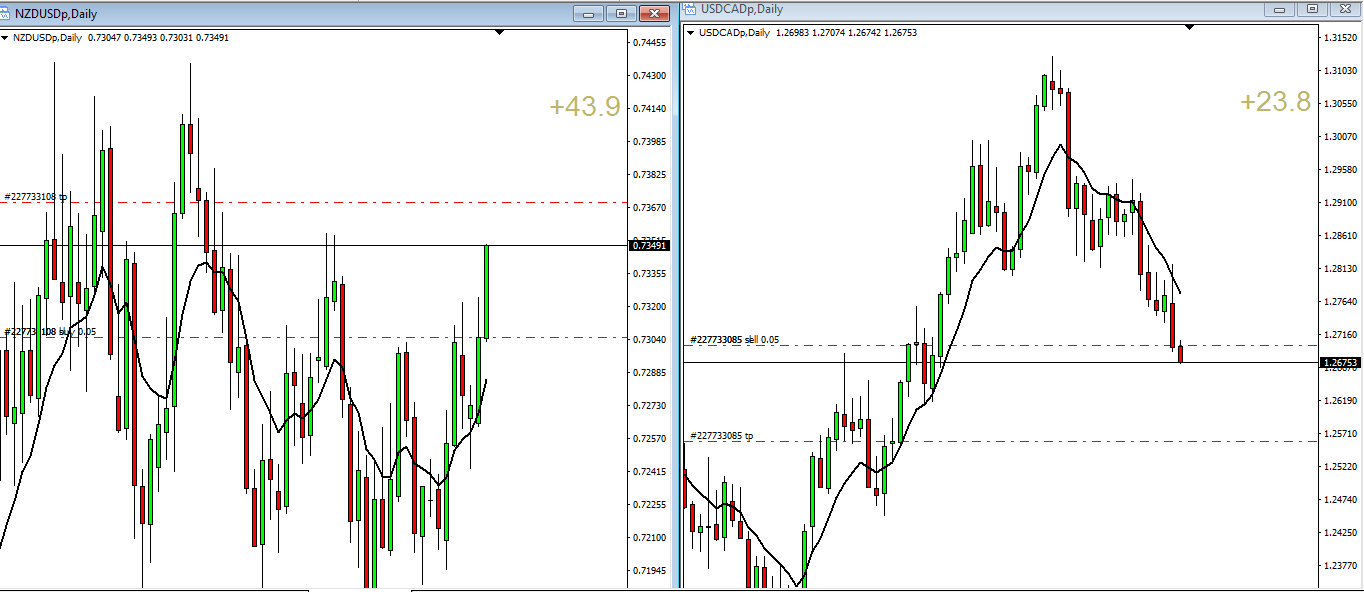The height and width of the screenshot is (592, 1364).
Task: Click price scale value 1.29100
Action: point(1341,203)
